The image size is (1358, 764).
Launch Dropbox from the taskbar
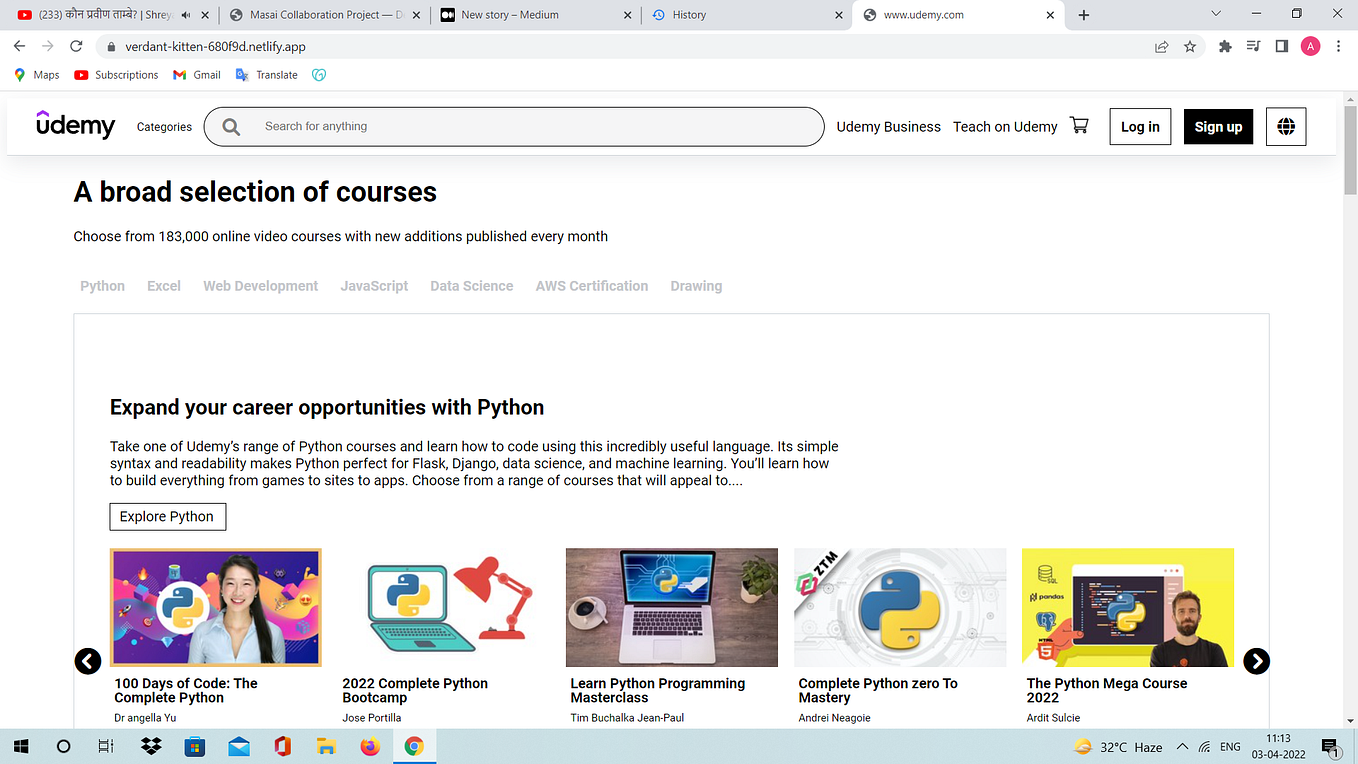(152, 746)
